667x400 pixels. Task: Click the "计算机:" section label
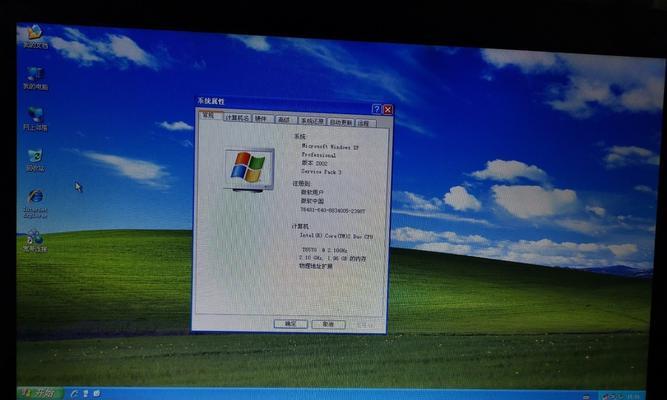(300, 226)
